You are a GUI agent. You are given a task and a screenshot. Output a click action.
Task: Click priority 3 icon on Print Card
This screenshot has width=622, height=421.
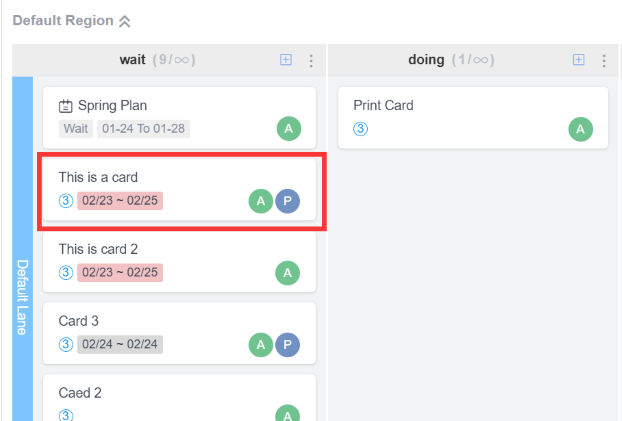coord(361,128)
